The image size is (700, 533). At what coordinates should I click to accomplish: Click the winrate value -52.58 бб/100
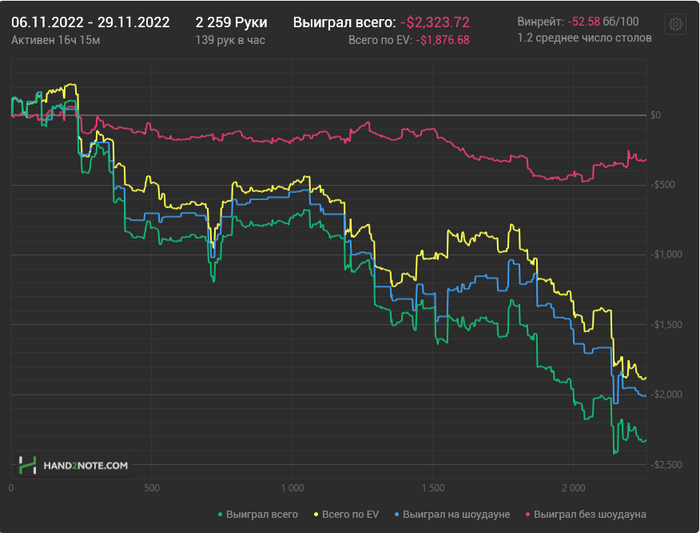coord(603,21)
